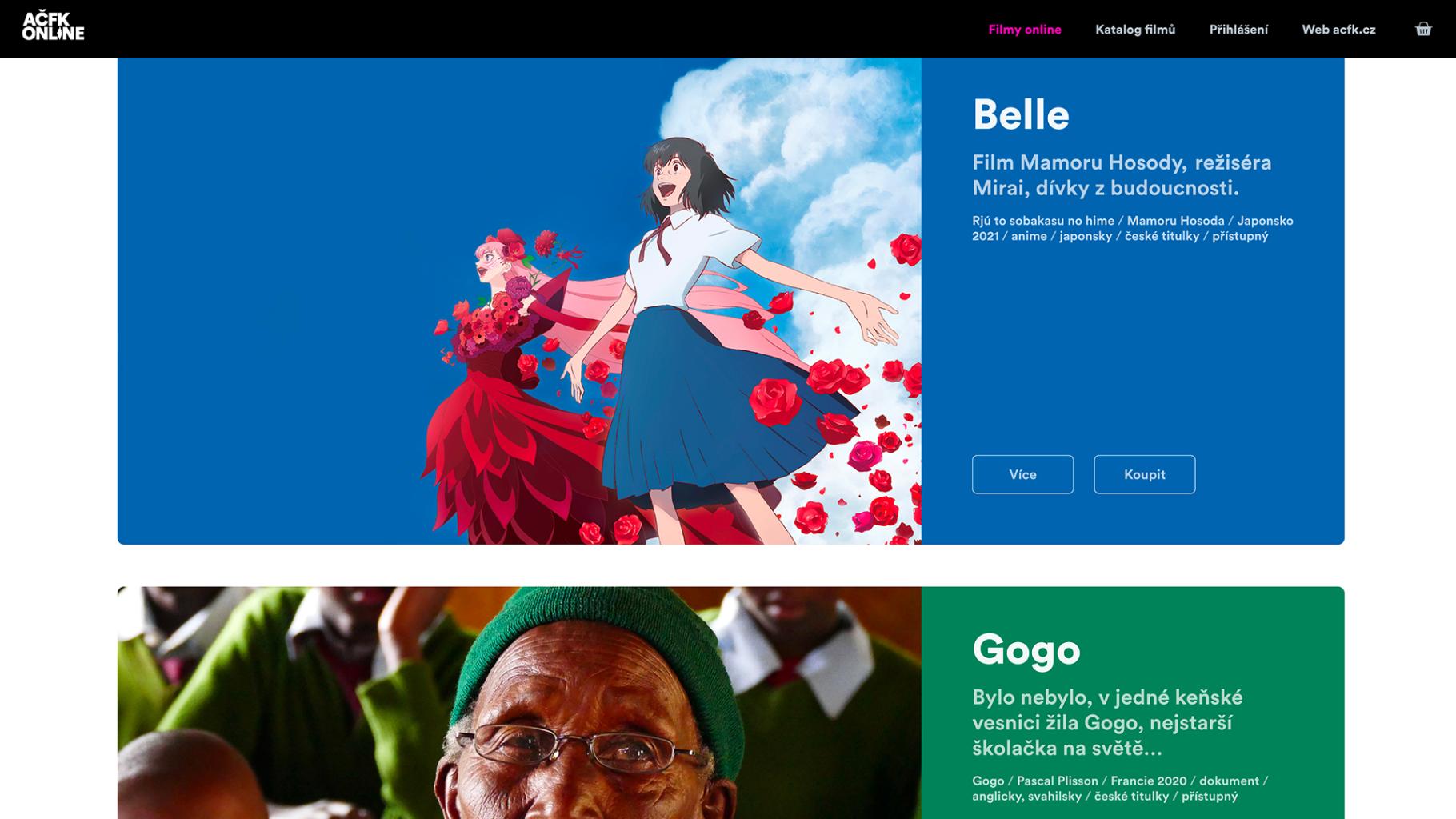Open the Katalog filmů page
This screenshot has height=819, width=1456.
[x=1135, y=30]
